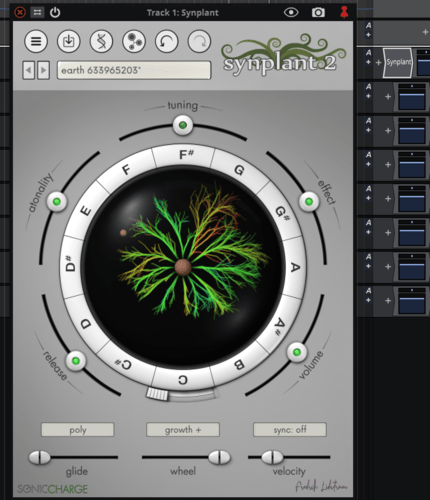The height and width of the screenshot is (500, 430).
Task: Open the growth + wheel target dropdown
Action: pyautogui.click(x=183, y=430)
